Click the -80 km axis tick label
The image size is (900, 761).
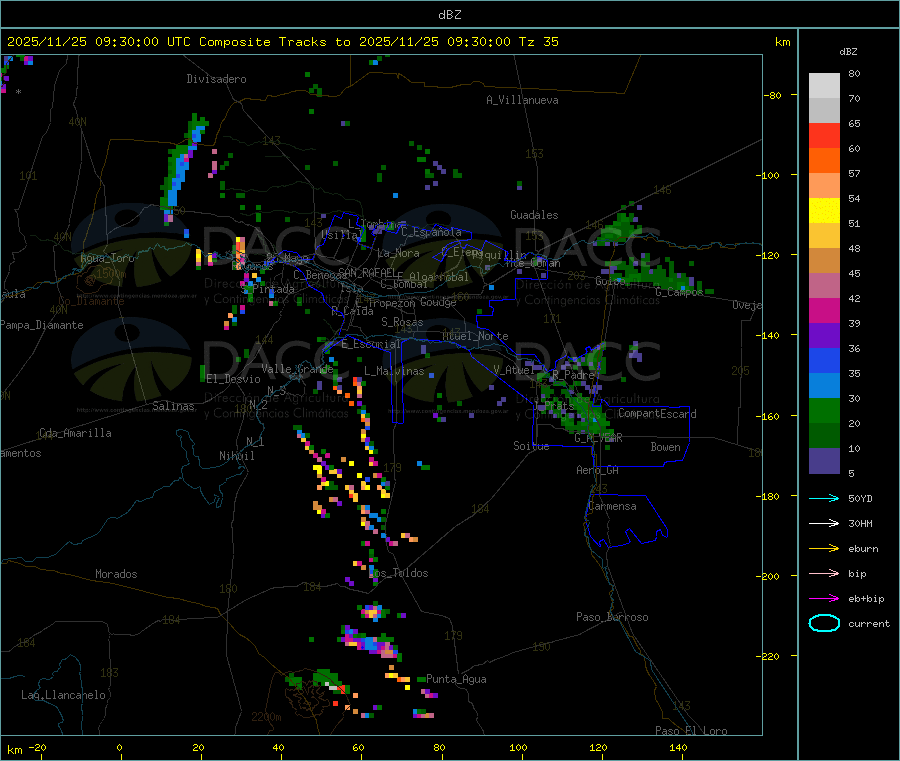point(772,95)
